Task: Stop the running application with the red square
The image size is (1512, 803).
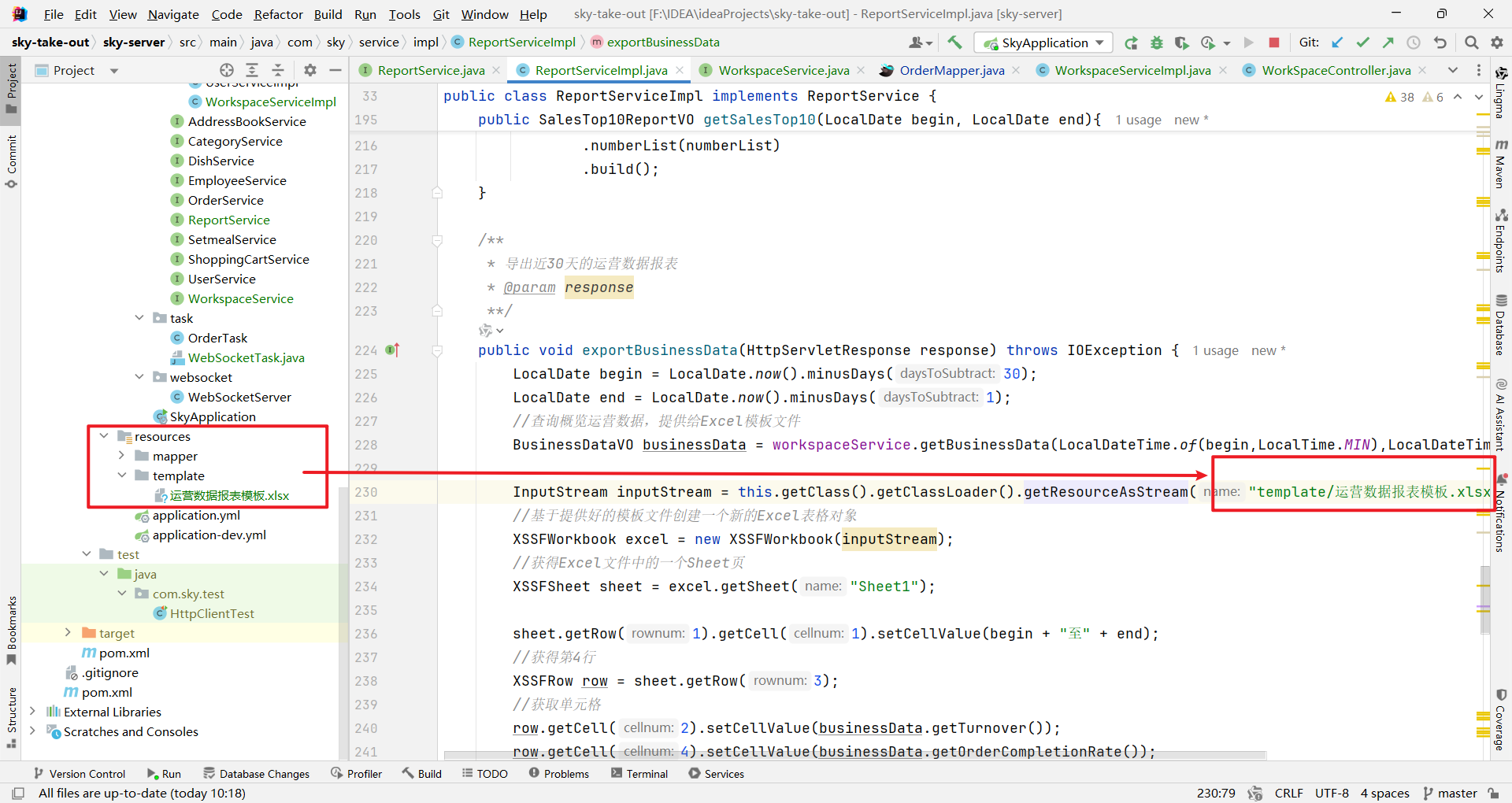Action: pyautogui.click(x=1274, y=43)
